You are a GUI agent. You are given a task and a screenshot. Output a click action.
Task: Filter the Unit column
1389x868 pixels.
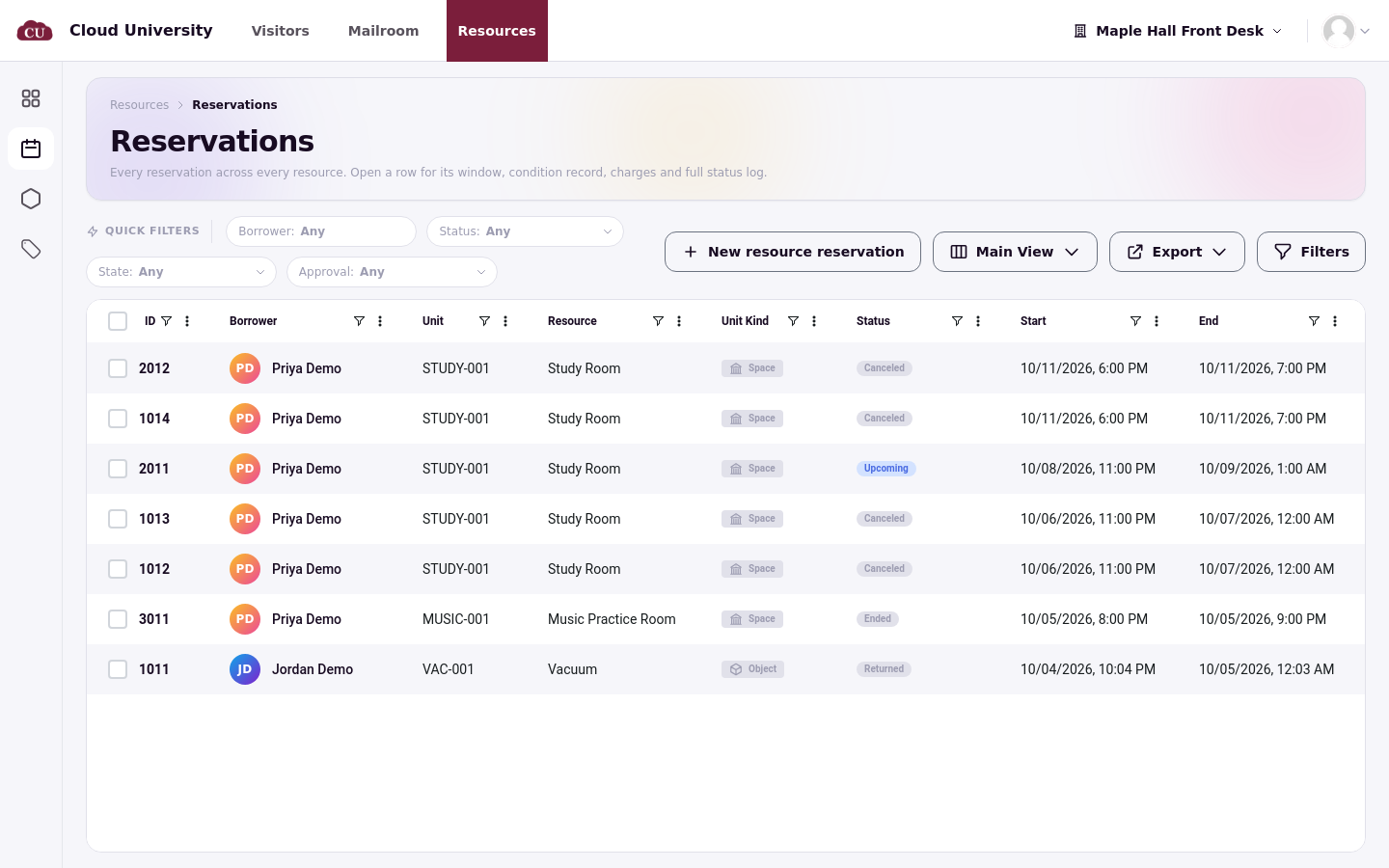(x=484, y=321)
